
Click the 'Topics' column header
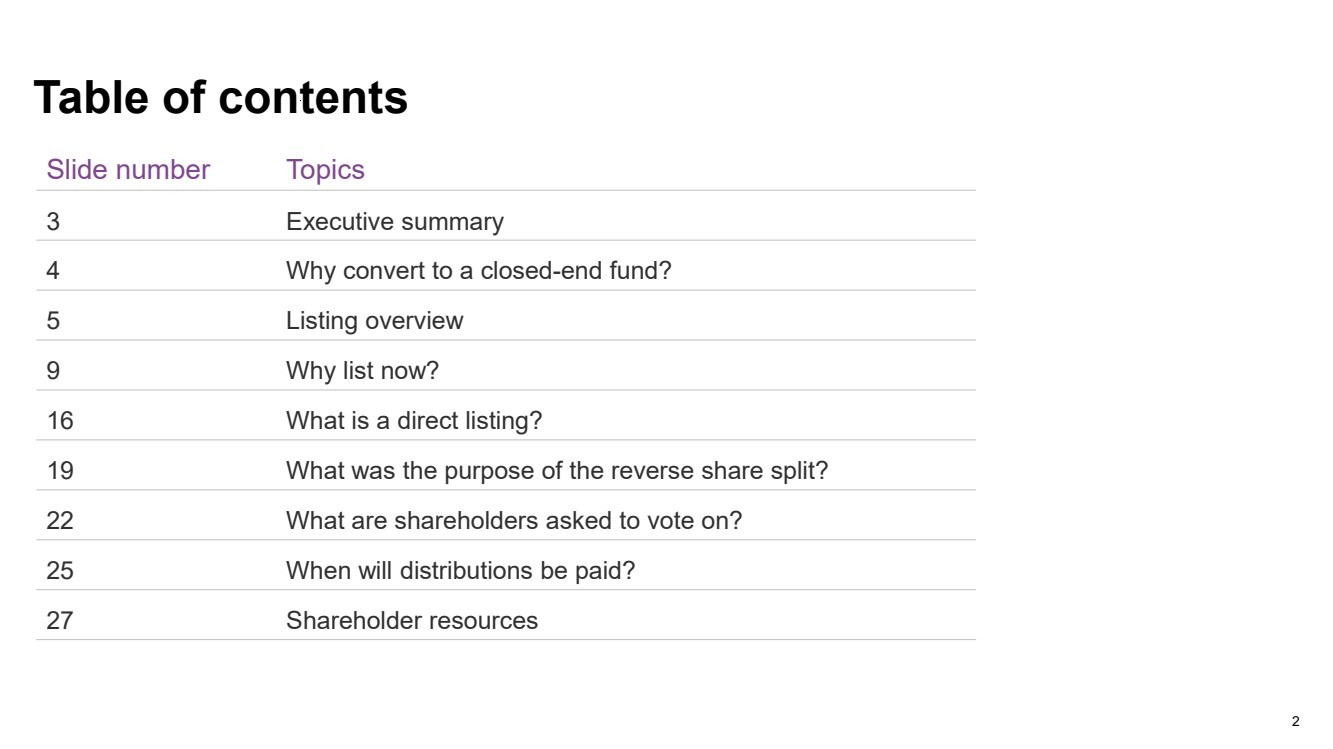[325, 171]
